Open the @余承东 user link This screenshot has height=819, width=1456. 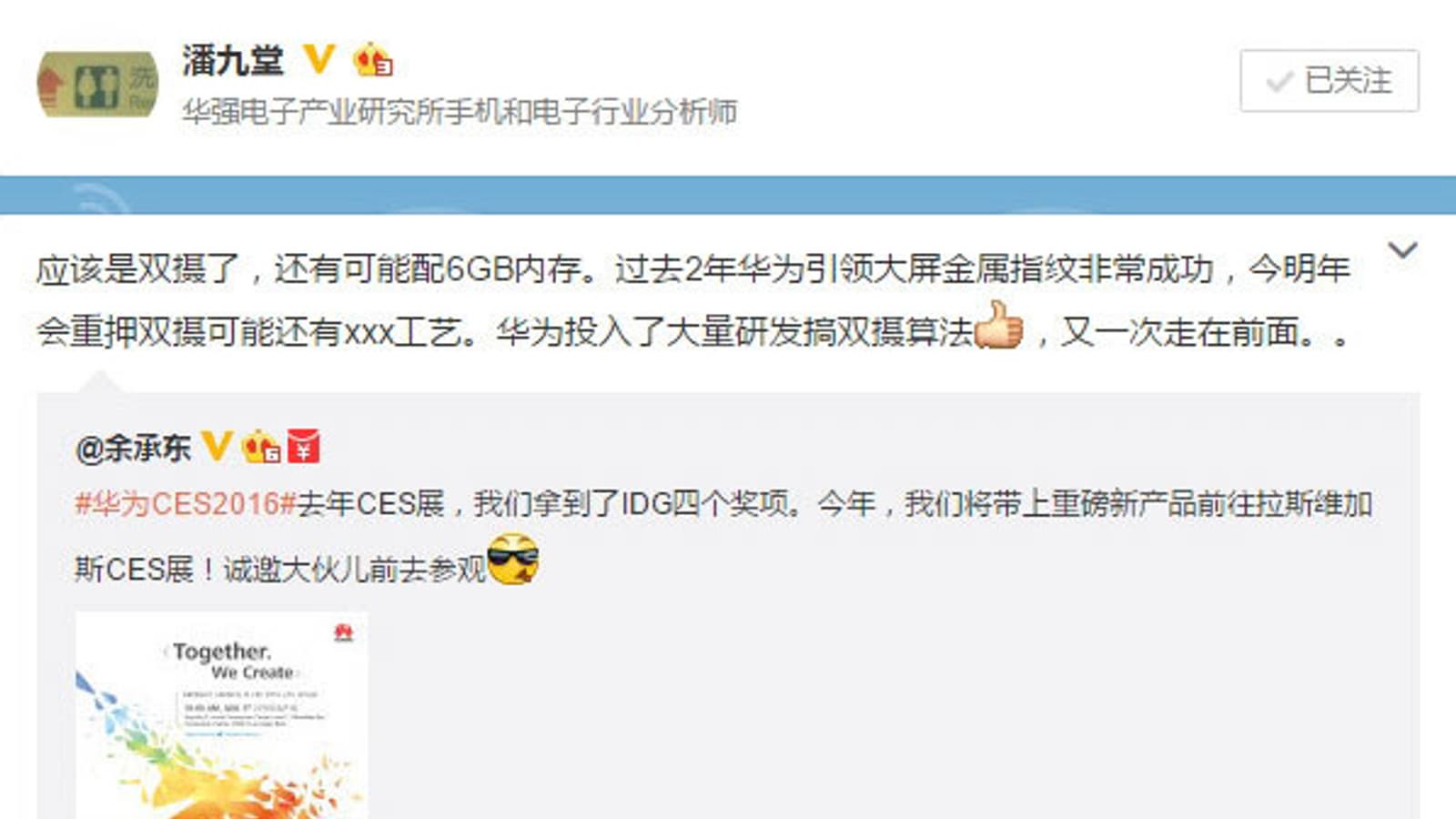click(133, 448)
